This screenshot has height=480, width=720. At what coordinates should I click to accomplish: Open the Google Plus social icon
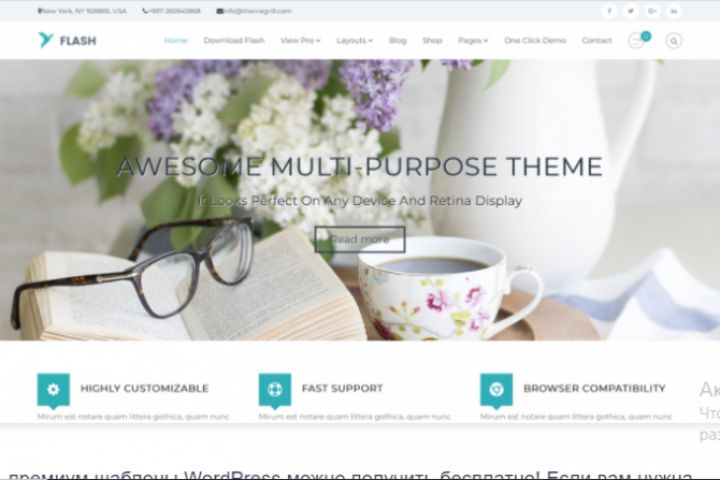tap(652, 11)
